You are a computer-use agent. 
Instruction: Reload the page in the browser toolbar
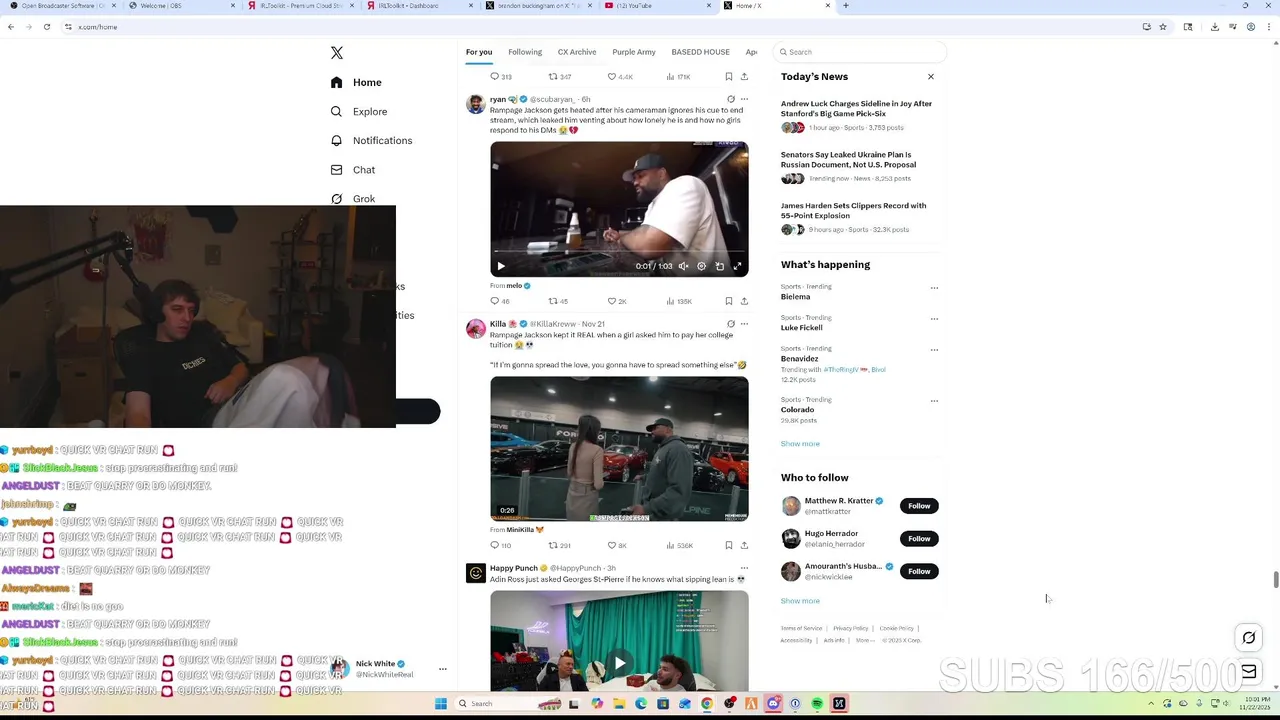(x=47, y=27)
